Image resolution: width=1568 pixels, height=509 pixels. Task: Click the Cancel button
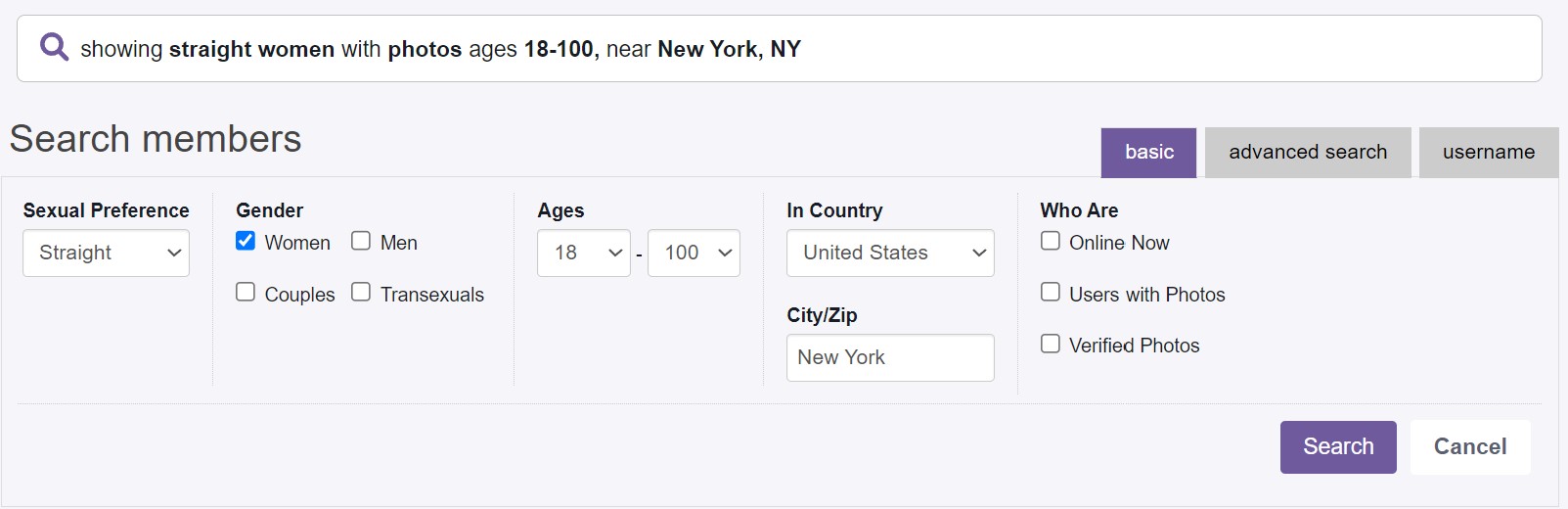1469,446
